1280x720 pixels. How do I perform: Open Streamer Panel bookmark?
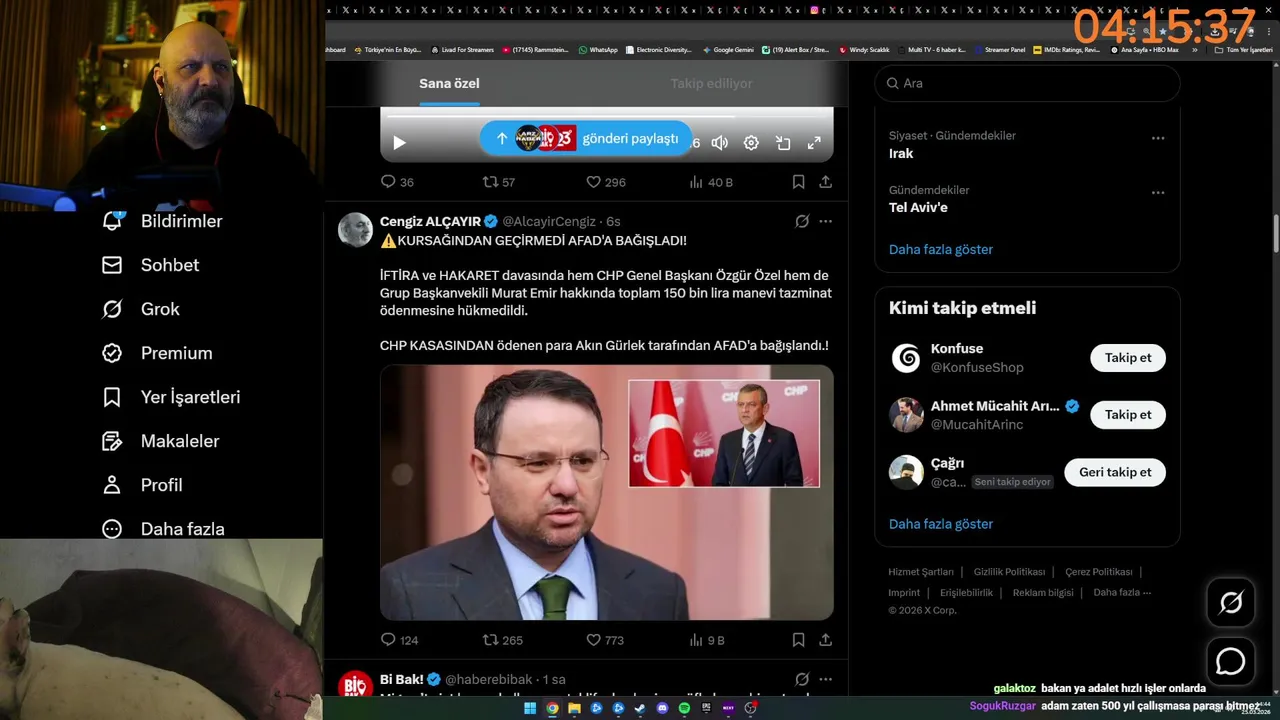[x=999, y=49]
